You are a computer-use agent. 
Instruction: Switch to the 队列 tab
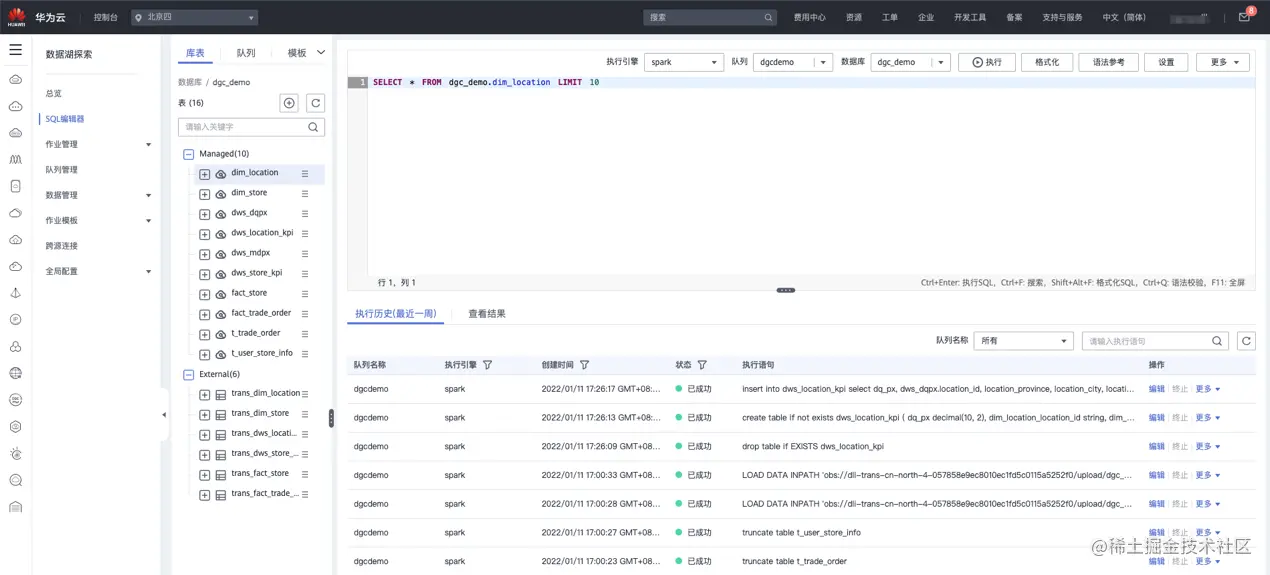[x=246, y=53]
